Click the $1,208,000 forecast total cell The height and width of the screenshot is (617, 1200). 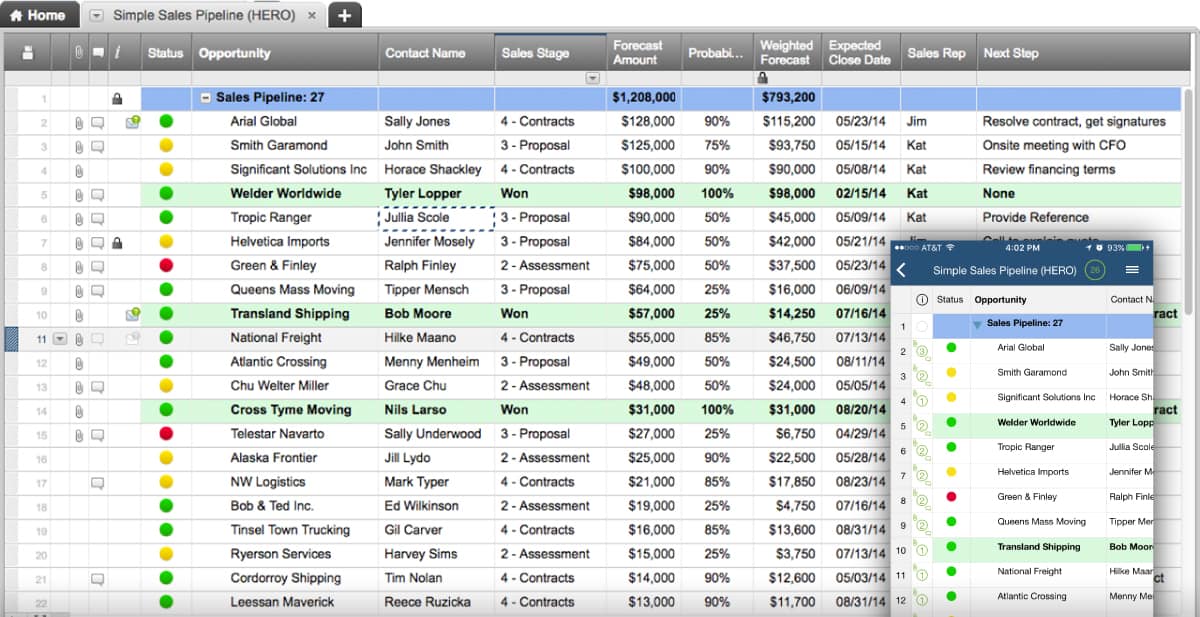(644, 99)
